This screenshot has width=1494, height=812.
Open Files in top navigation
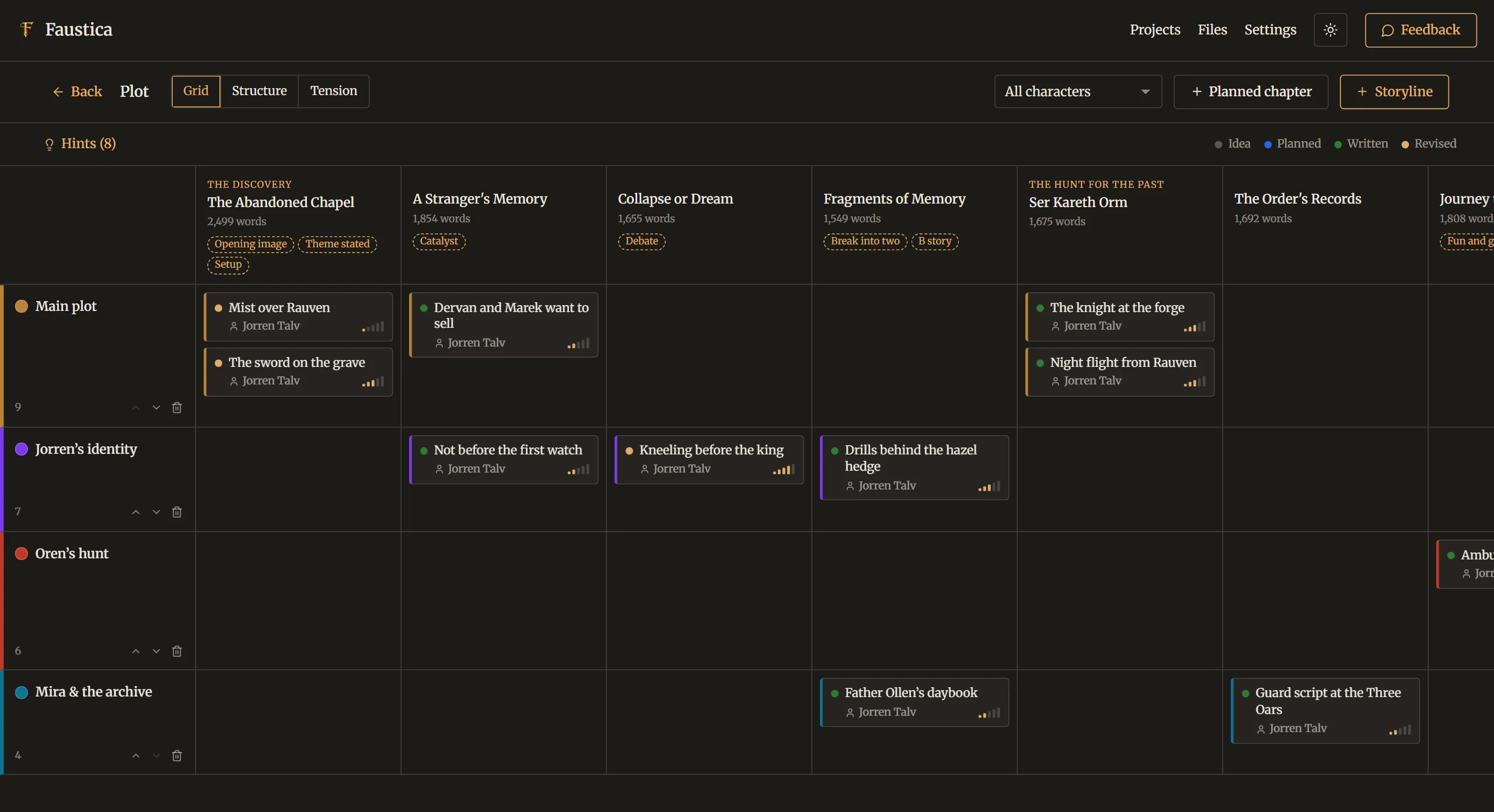tap(1212, 30)
